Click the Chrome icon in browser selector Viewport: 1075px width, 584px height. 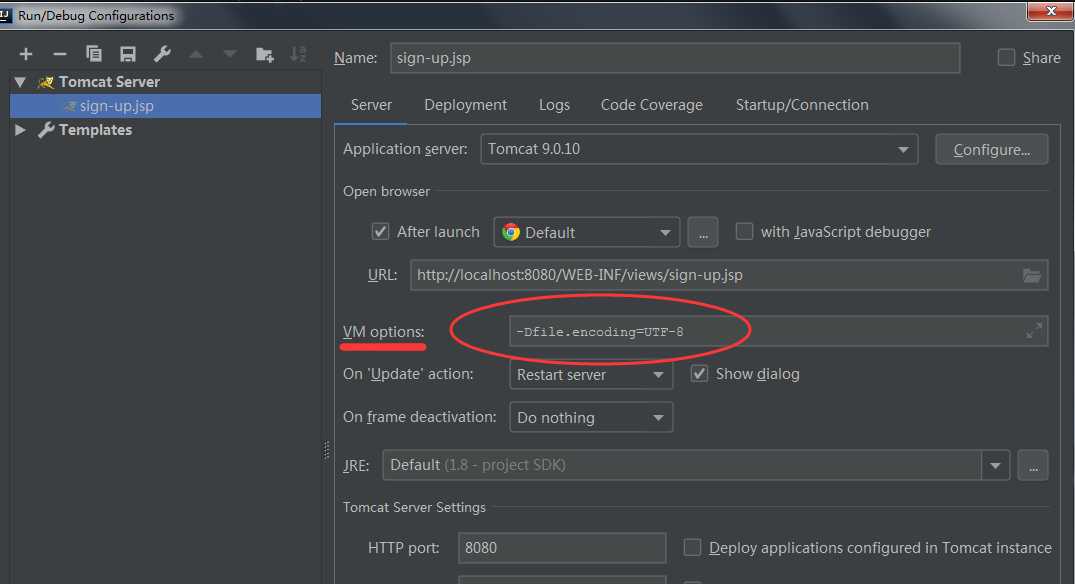(x=511, y=232)
